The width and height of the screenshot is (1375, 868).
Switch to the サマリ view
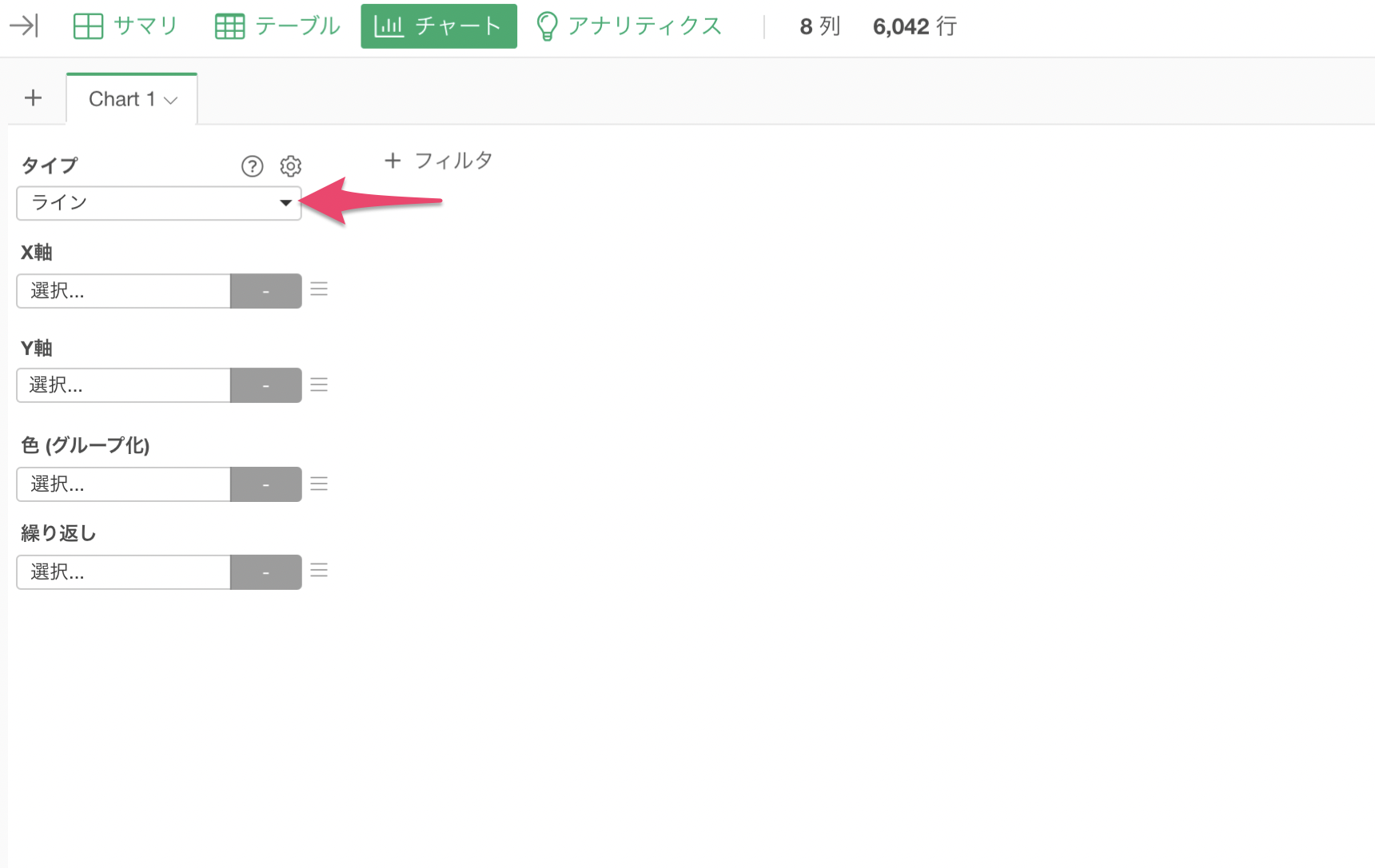125,26
